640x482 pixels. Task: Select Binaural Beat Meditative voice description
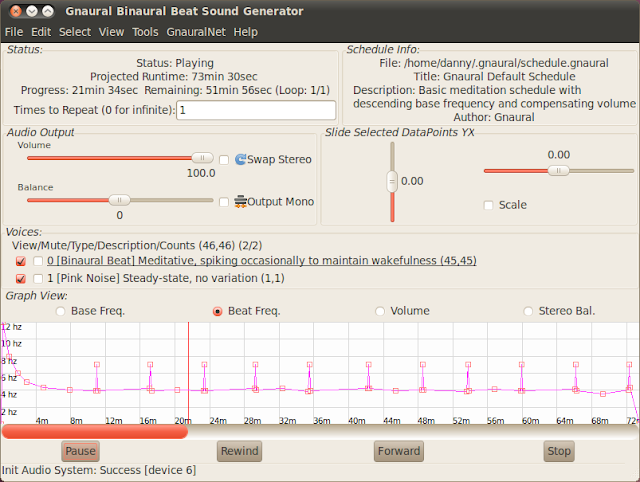tap(262, 261)
